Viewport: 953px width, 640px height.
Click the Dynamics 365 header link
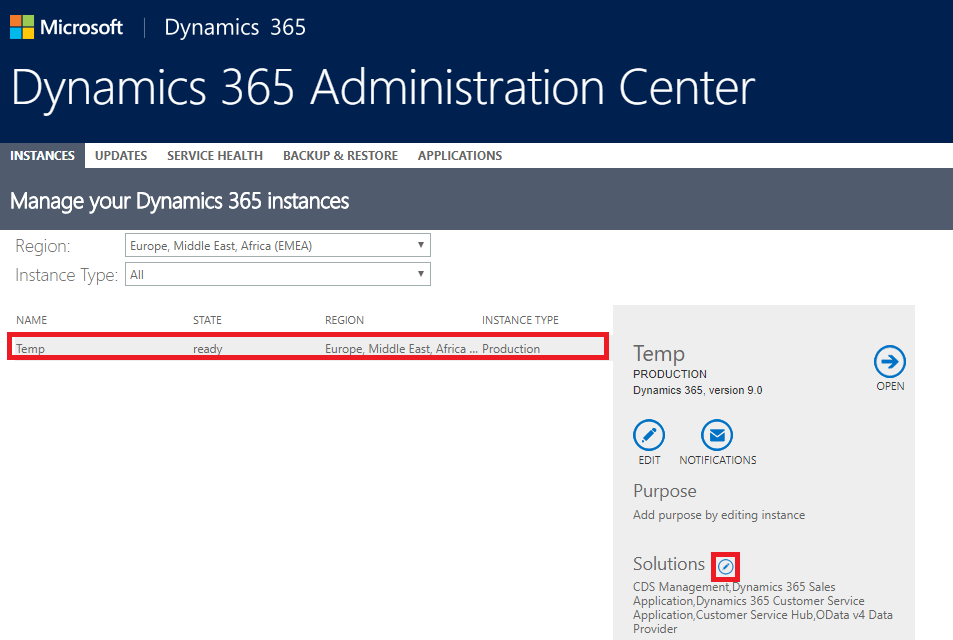coord(235,27)
